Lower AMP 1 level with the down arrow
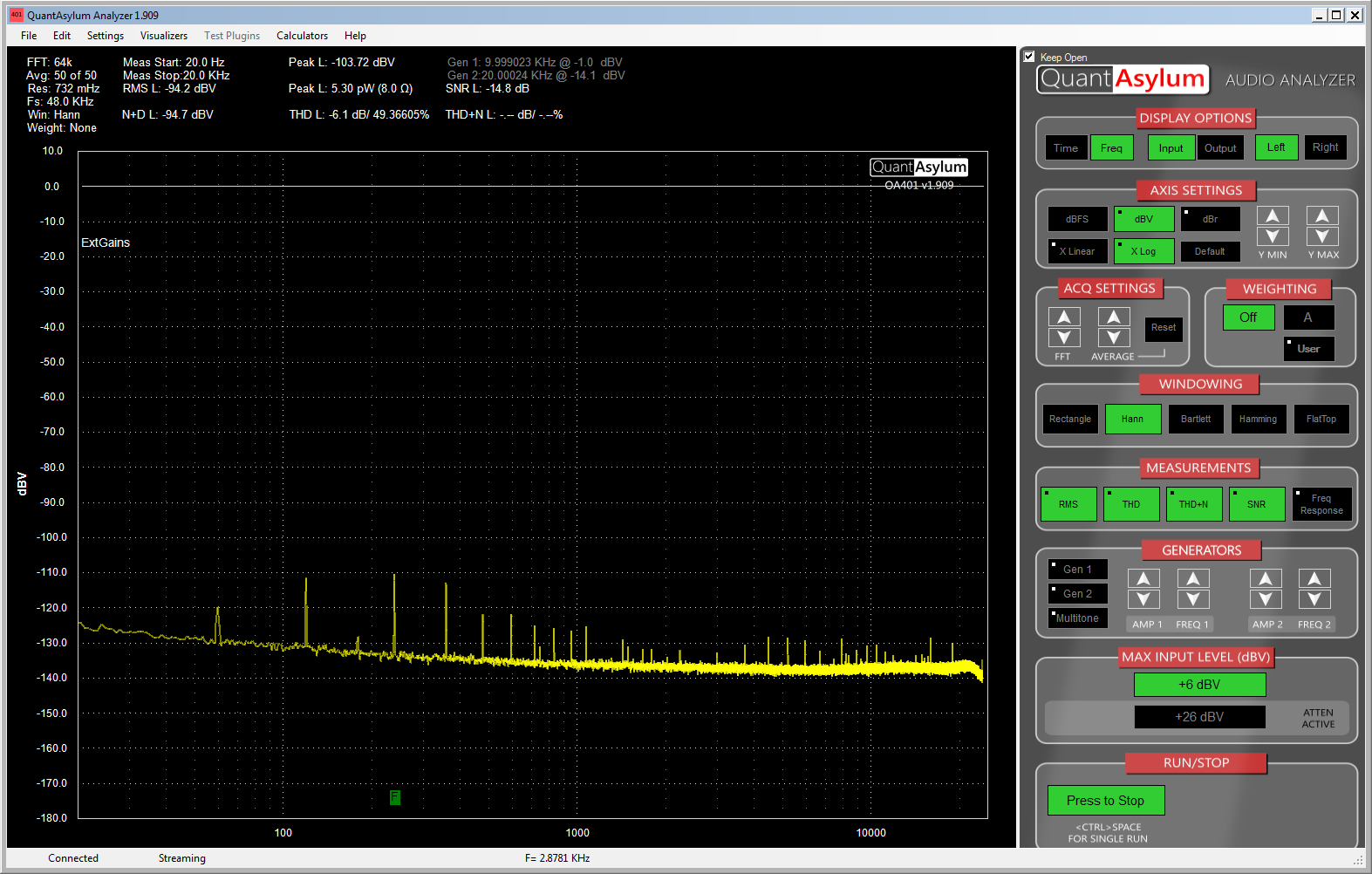Viewport: 1372px width, 874px height. (x=1143, y=599)
